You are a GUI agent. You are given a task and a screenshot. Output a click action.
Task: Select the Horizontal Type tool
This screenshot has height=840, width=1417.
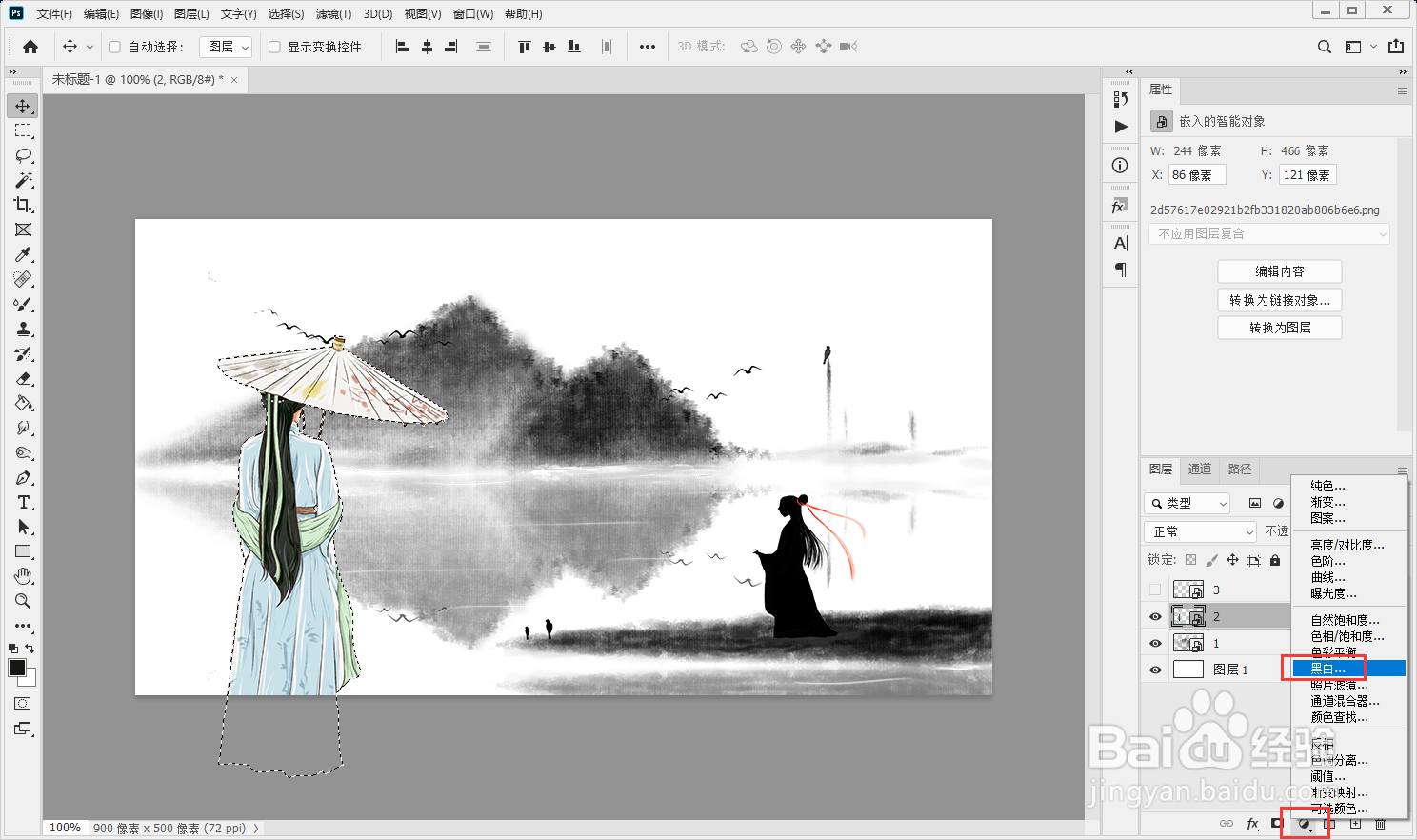tap(23, 502)
